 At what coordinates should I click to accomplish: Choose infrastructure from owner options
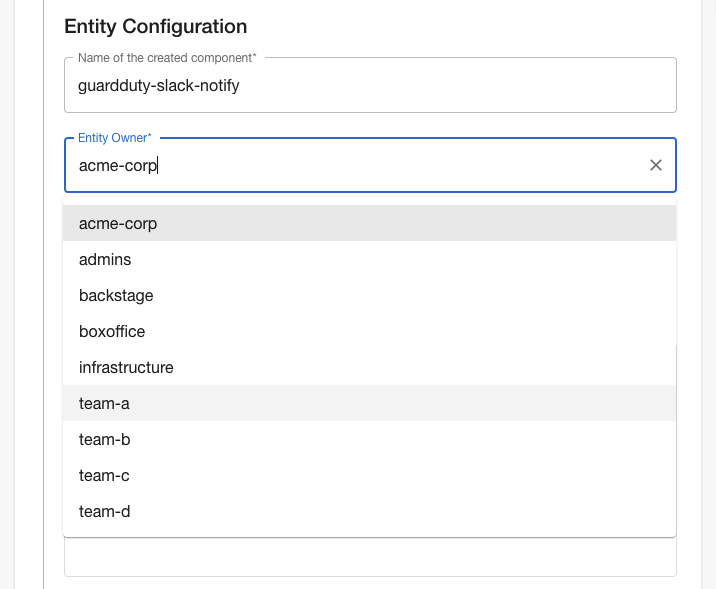pyautogui.click(x=126, y=368)
